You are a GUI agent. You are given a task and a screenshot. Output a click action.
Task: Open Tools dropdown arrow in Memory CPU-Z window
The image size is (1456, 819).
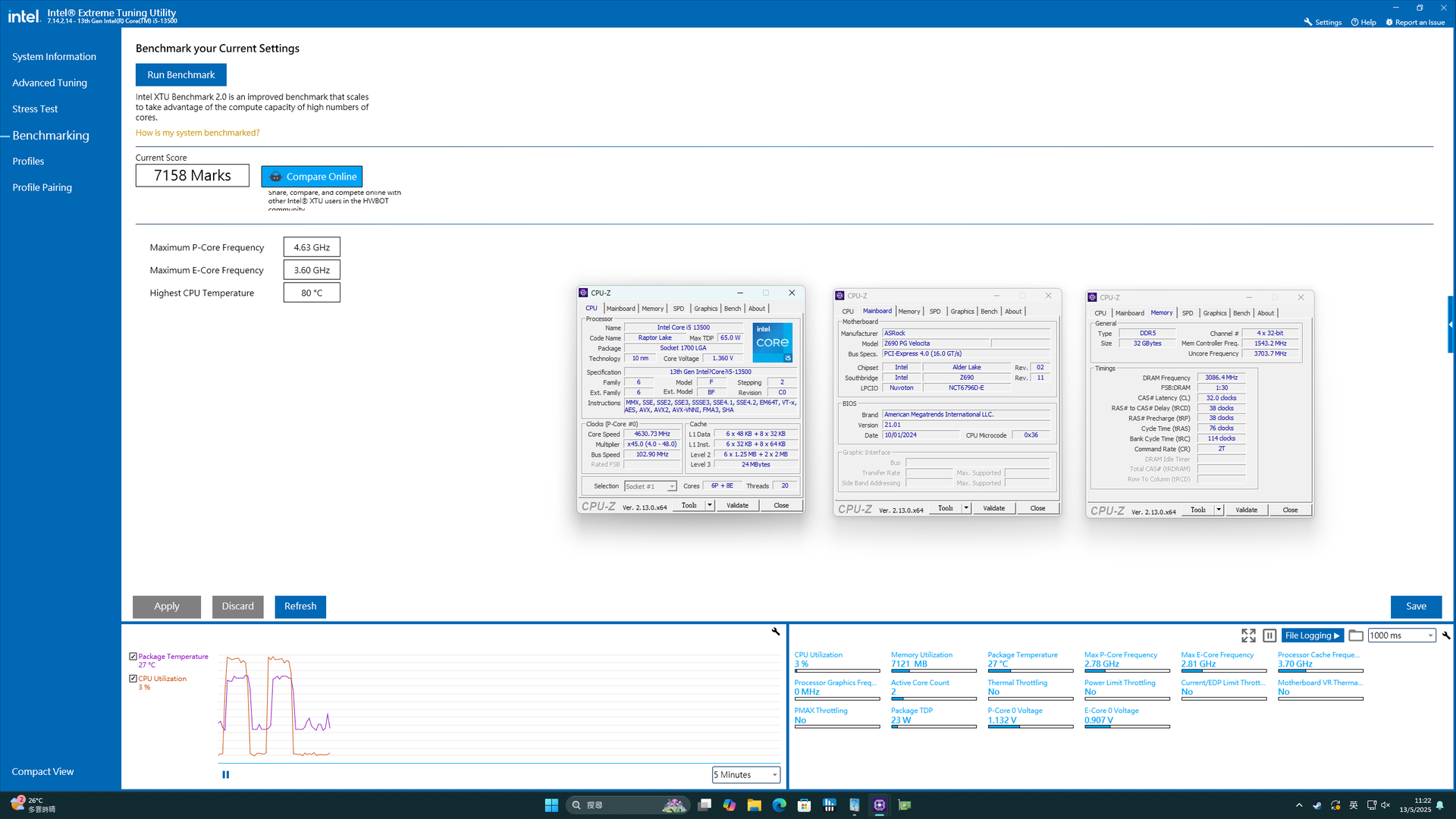click(x=1219, y=510)
